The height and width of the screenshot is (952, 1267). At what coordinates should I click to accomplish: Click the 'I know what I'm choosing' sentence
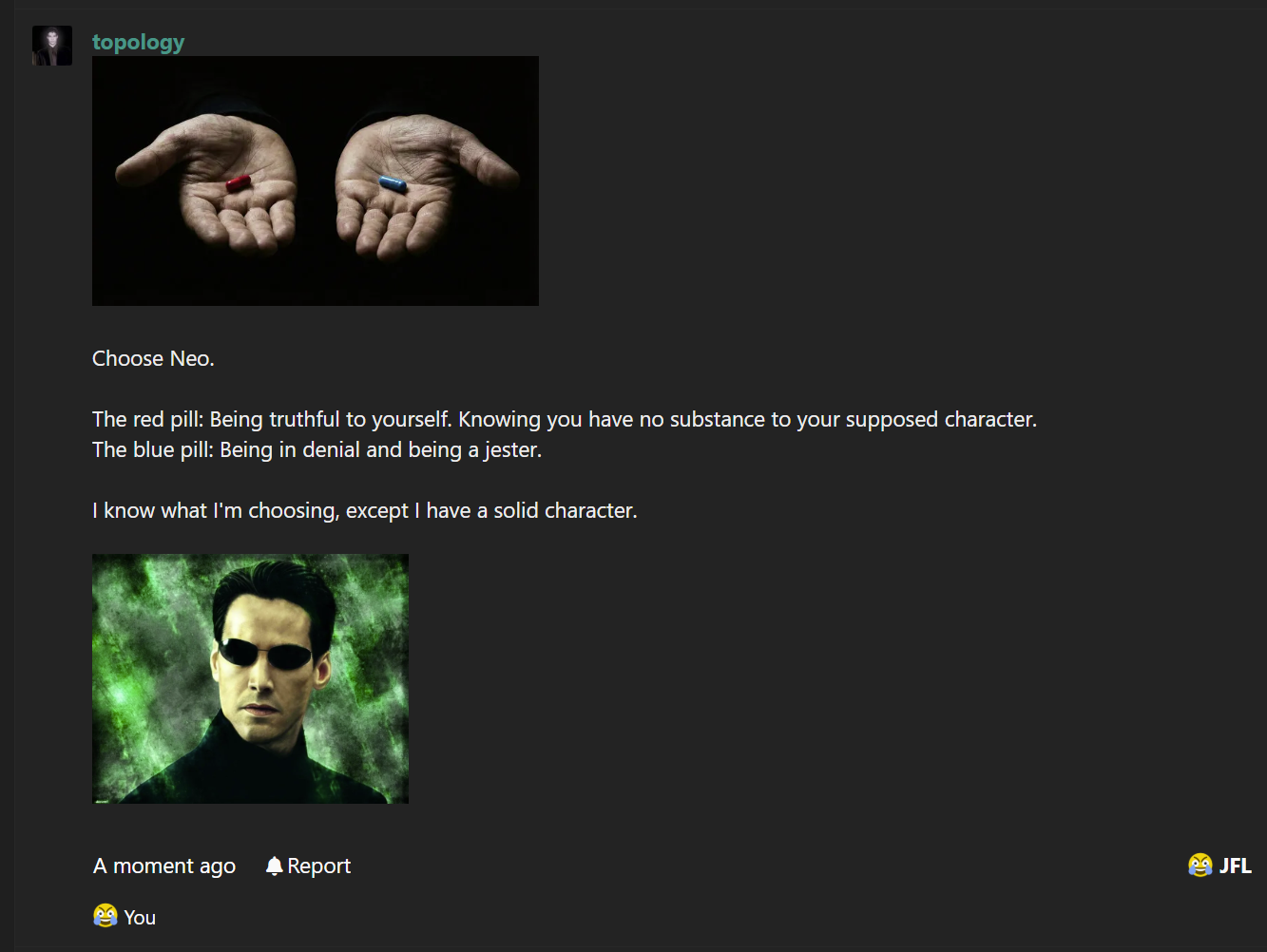365,510
